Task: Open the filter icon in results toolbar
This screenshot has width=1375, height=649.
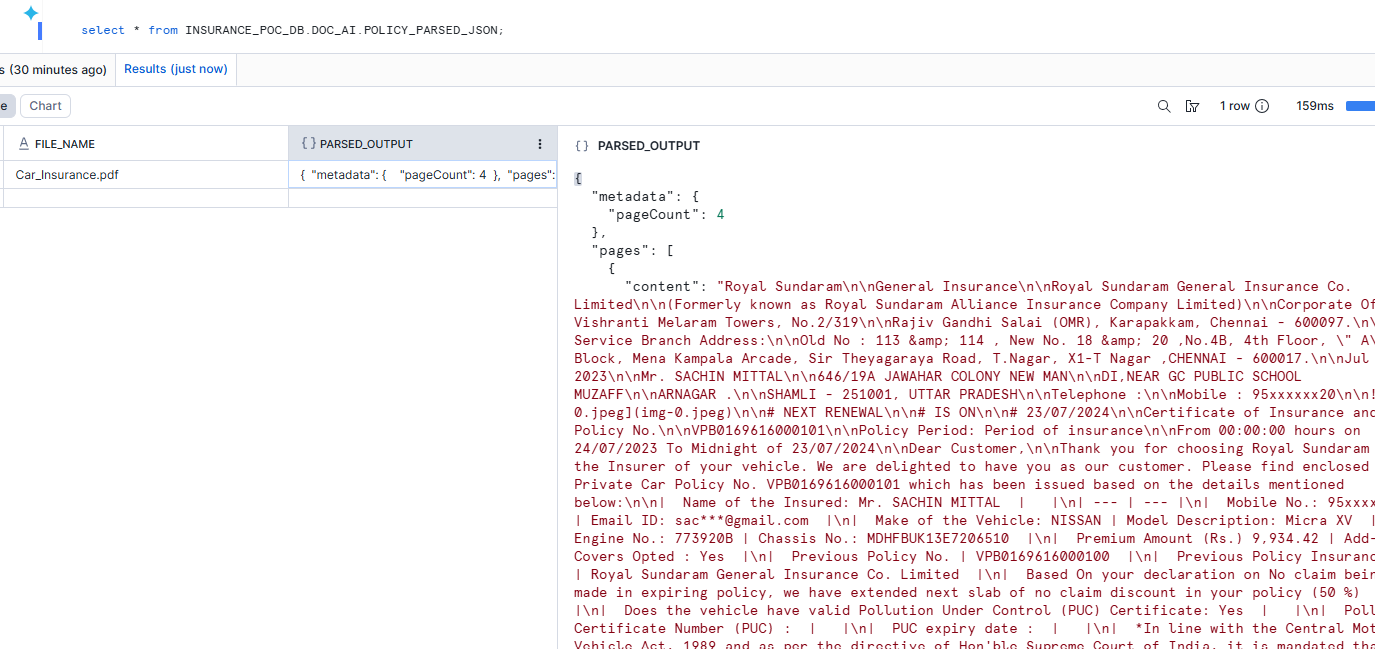Action: [x=1192, y=105]
